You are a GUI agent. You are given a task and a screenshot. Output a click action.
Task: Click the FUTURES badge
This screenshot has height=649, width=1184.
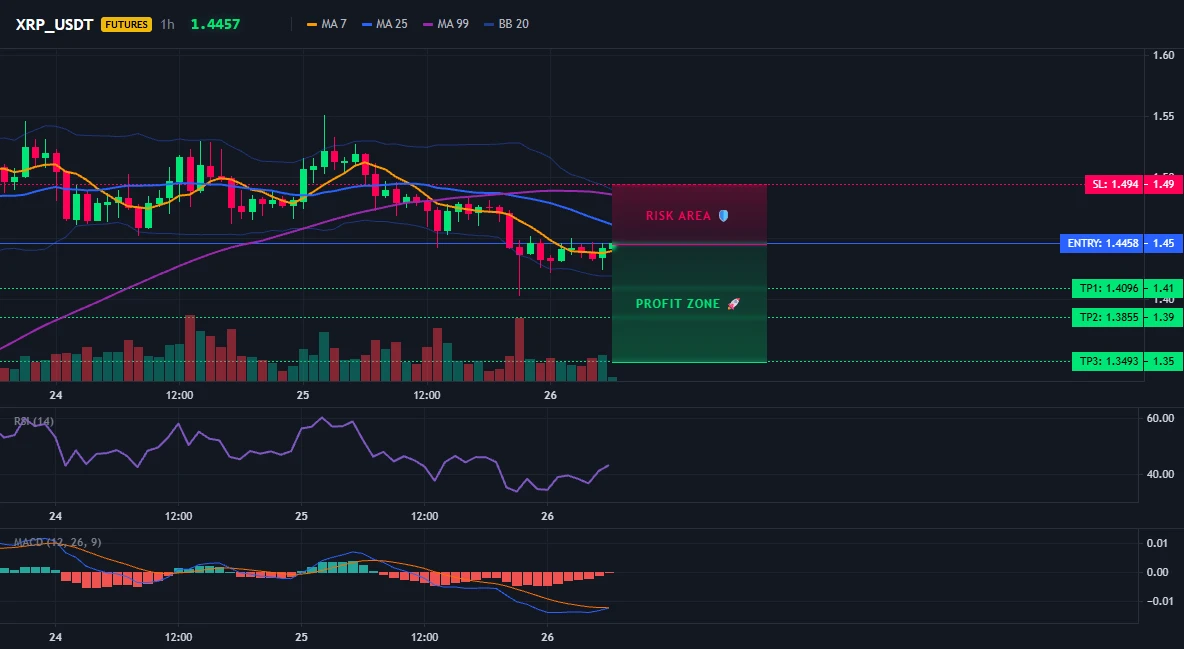click(126, 24)
